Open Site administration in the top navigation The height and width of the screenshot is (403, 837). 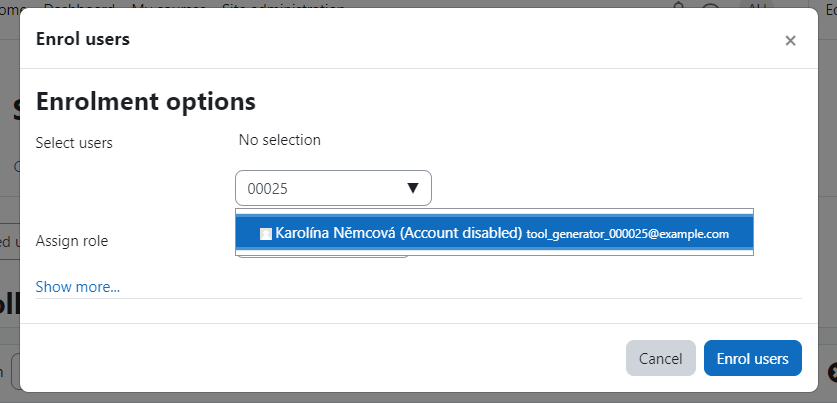283,6
